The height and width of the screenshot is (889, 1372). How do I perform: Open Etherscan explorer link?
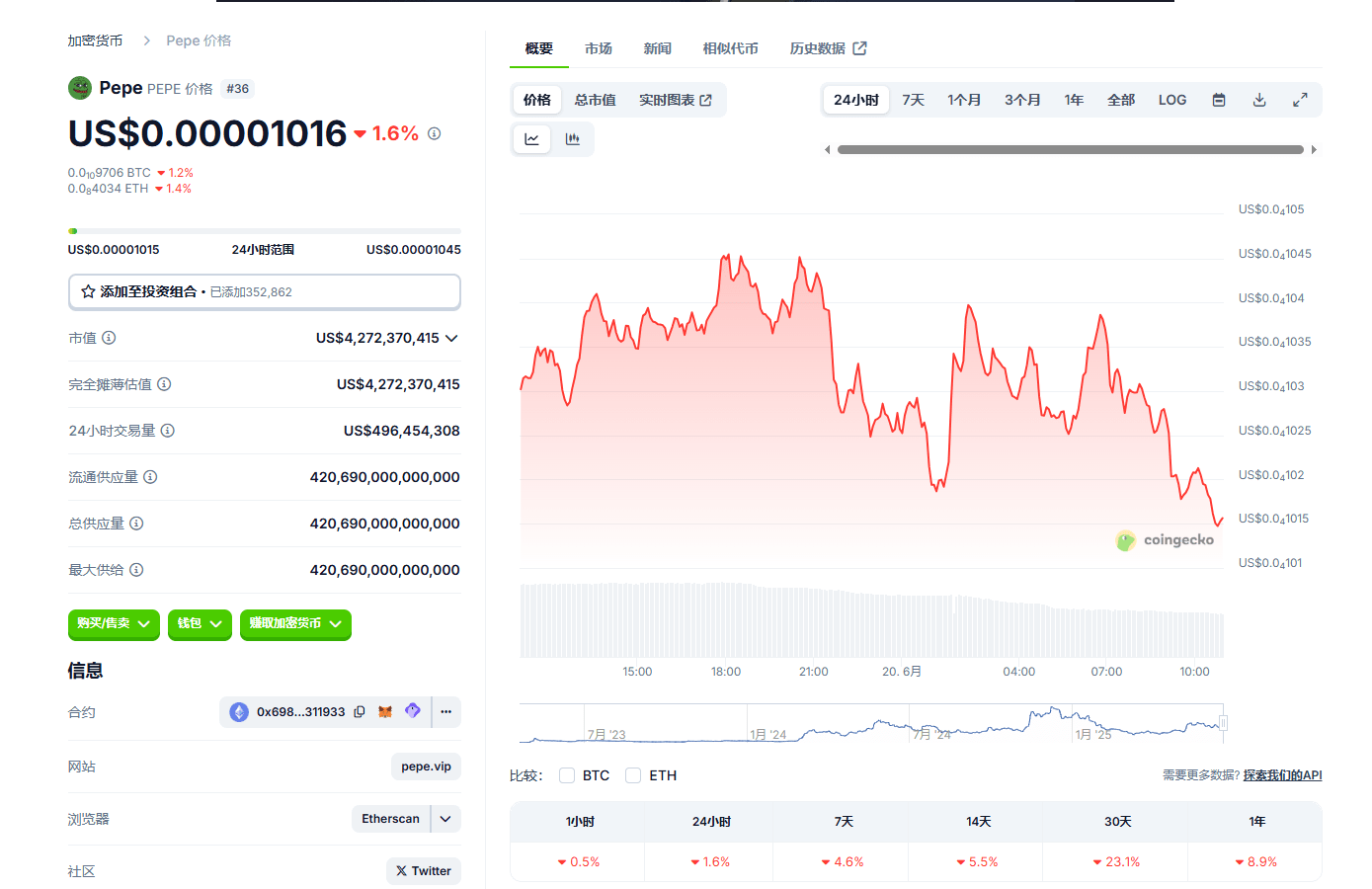point(390,819)
